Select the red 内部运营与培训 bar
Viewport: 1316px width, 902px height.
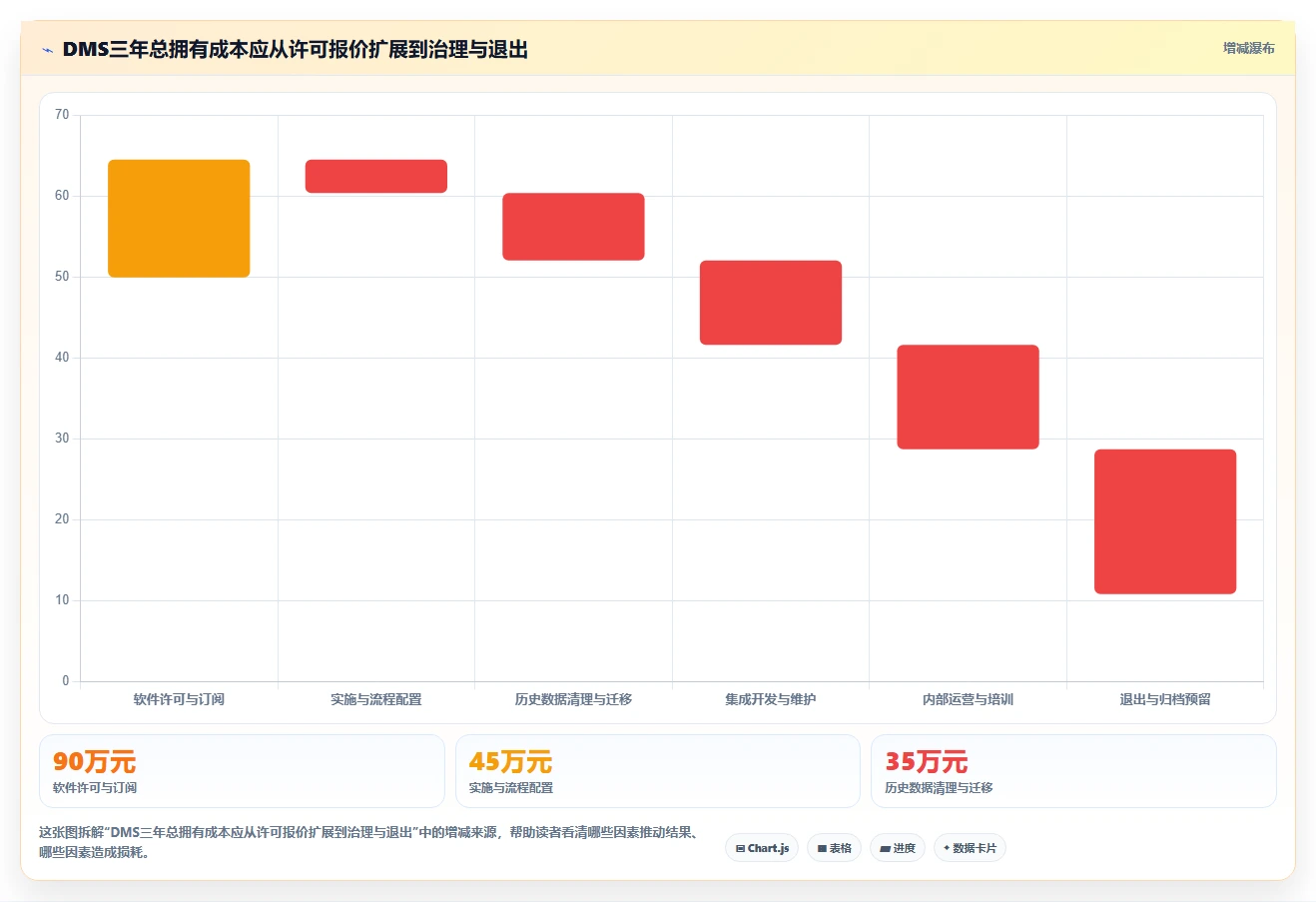pos(968,397)
